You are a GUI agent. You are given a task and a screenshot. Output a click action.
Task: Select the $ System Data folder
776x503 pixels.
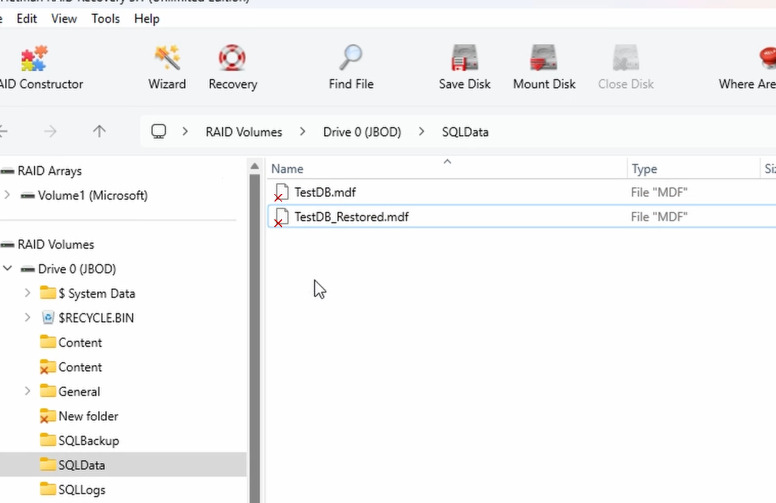pos(97,294)
